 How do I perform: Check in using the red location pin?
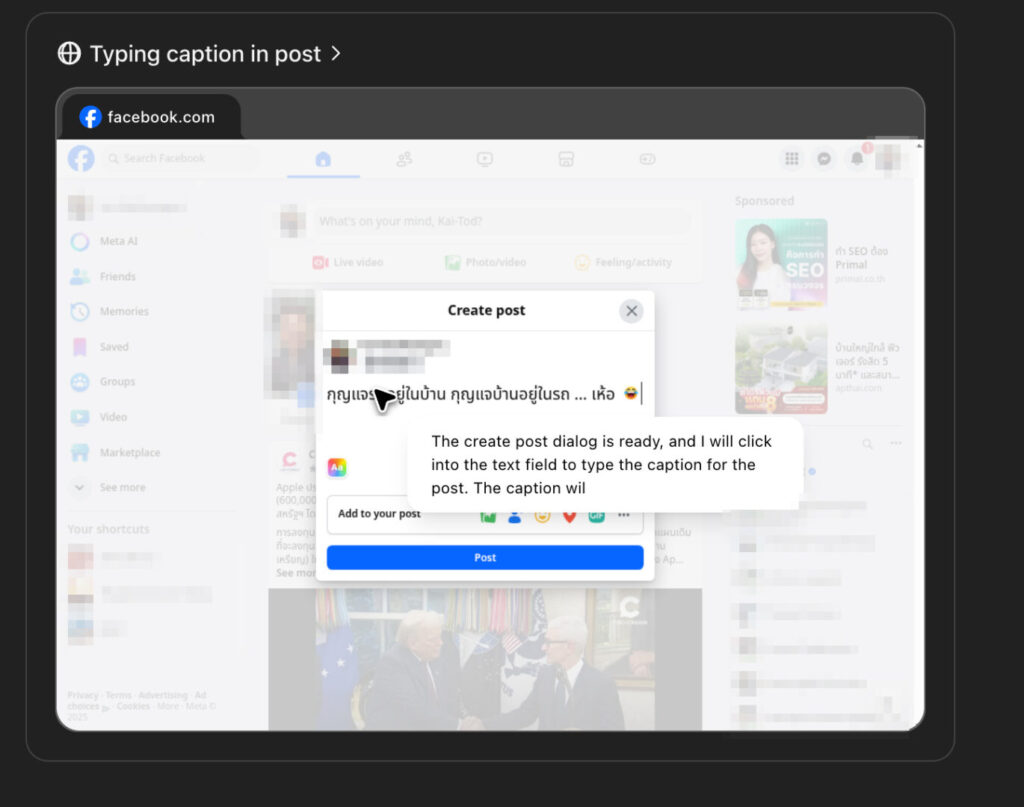click(x=569, y=516)
